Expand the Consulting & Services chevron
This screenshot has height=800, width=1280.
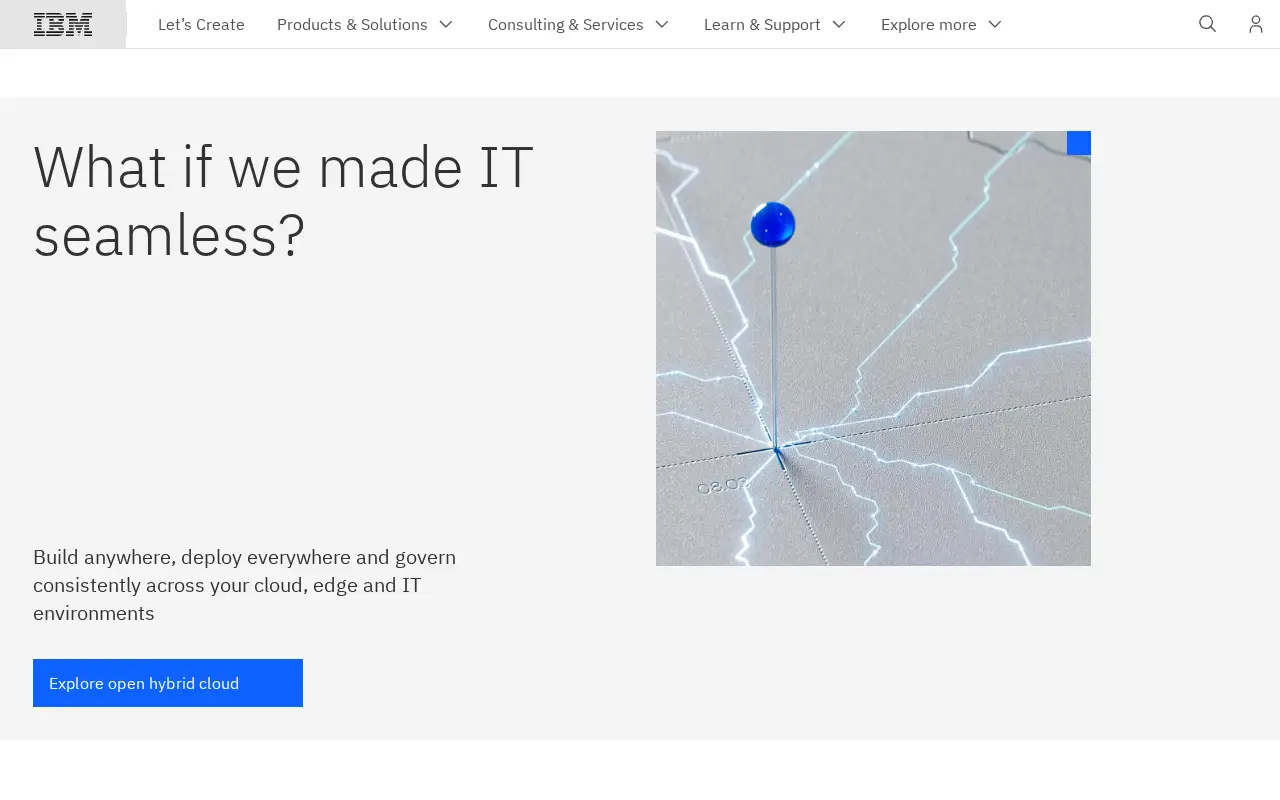tap(662, 24)
